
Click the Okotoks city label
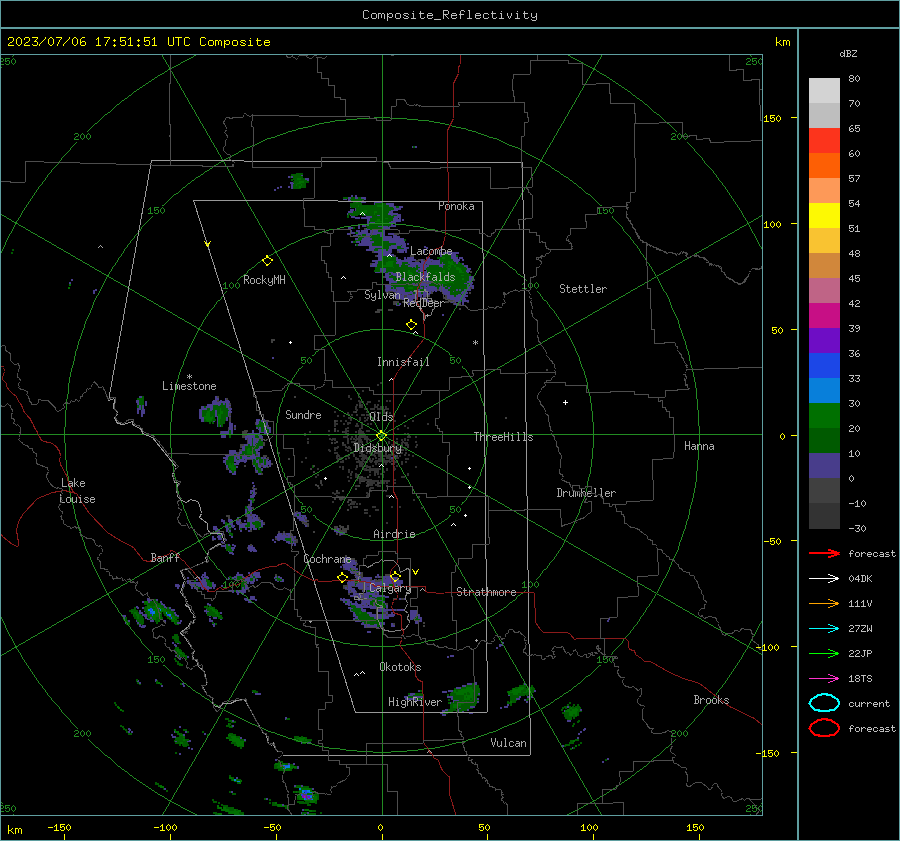point(400,667)
